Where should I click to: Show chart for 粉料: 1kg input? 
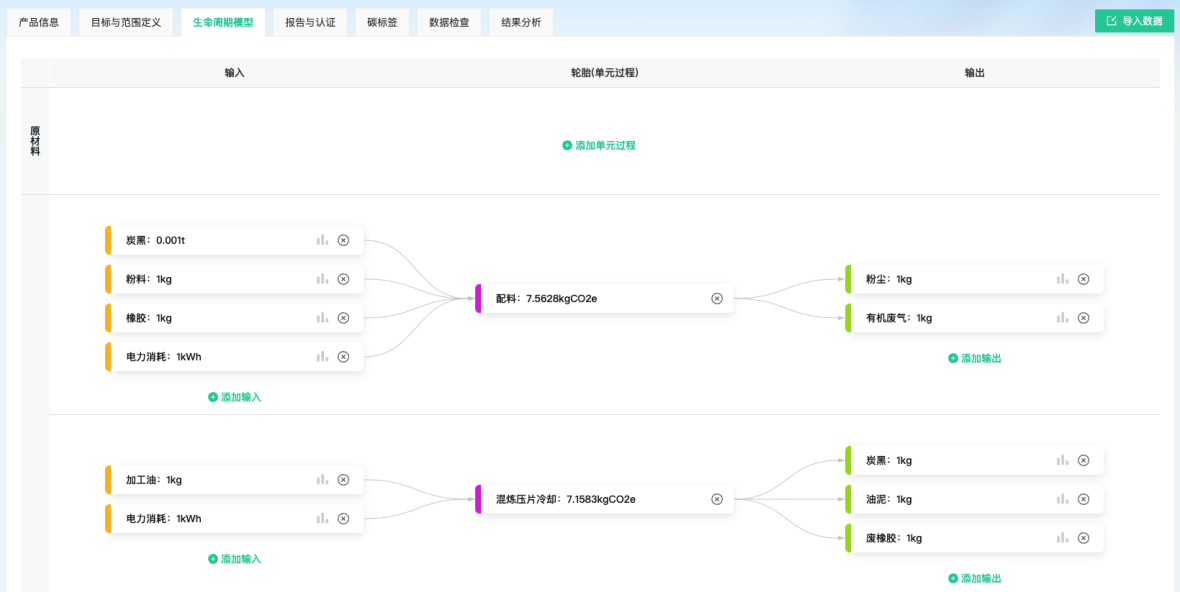pos(323,279)
